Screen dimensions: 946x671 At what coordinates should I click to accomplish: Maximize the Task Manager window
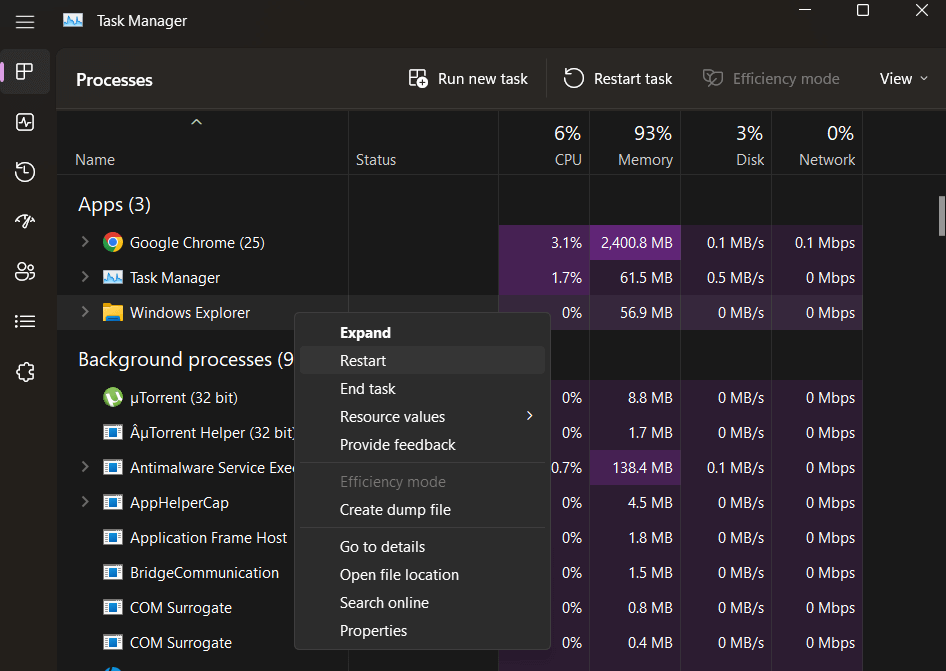pyautogui.click(x=863, y=10)
